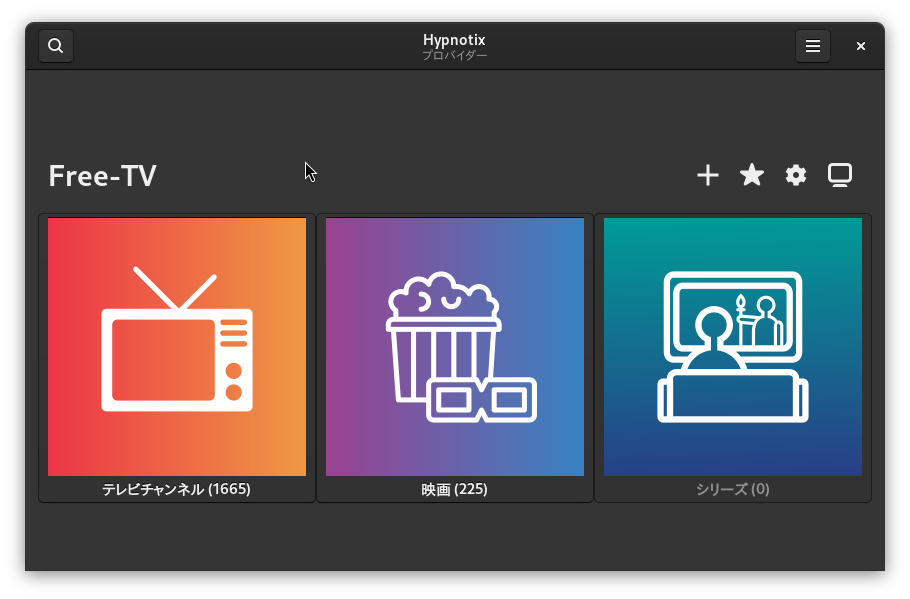This screenshot has width=910, height=599.
Task: Click the antenna on the TV graphic
Action: click(176, 288)
